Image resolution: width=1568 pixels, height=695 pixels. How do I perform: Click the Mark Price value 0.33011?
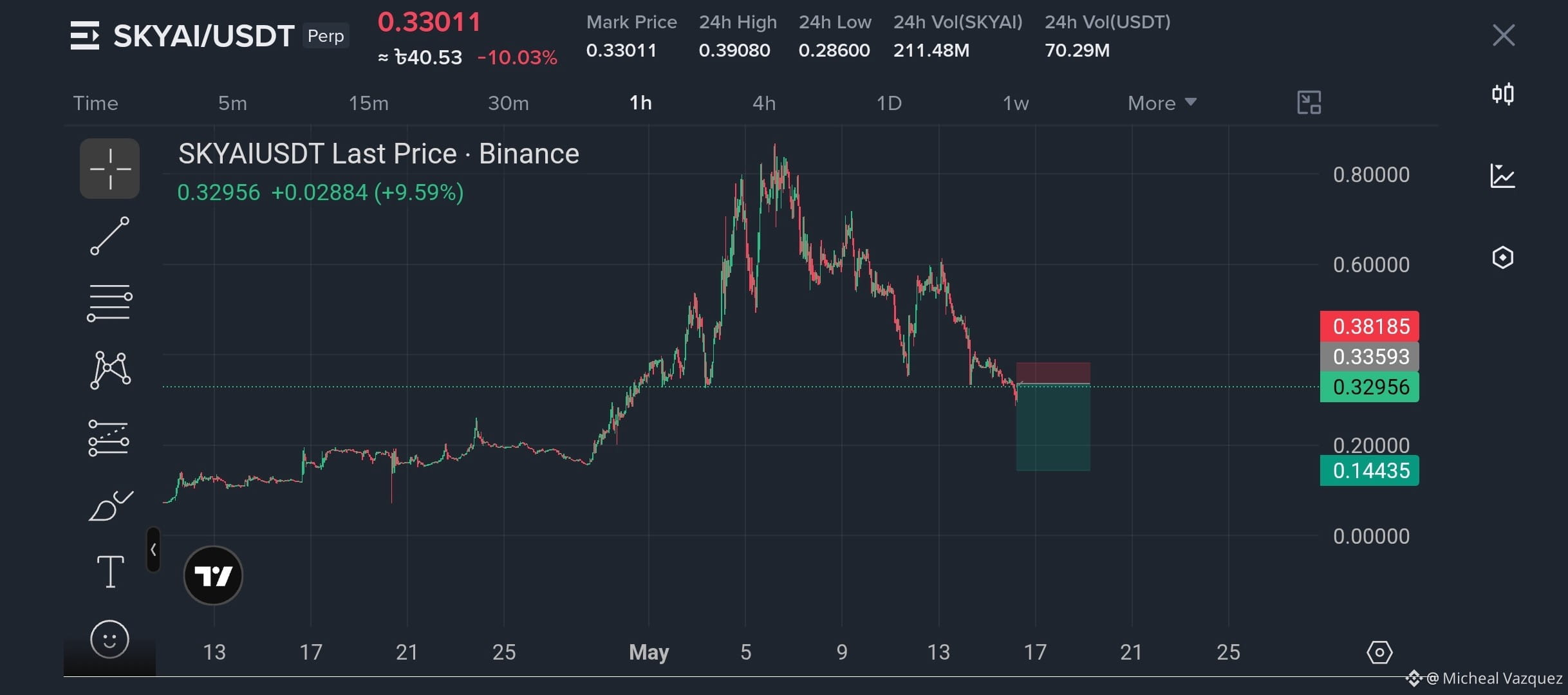(621, 50)
